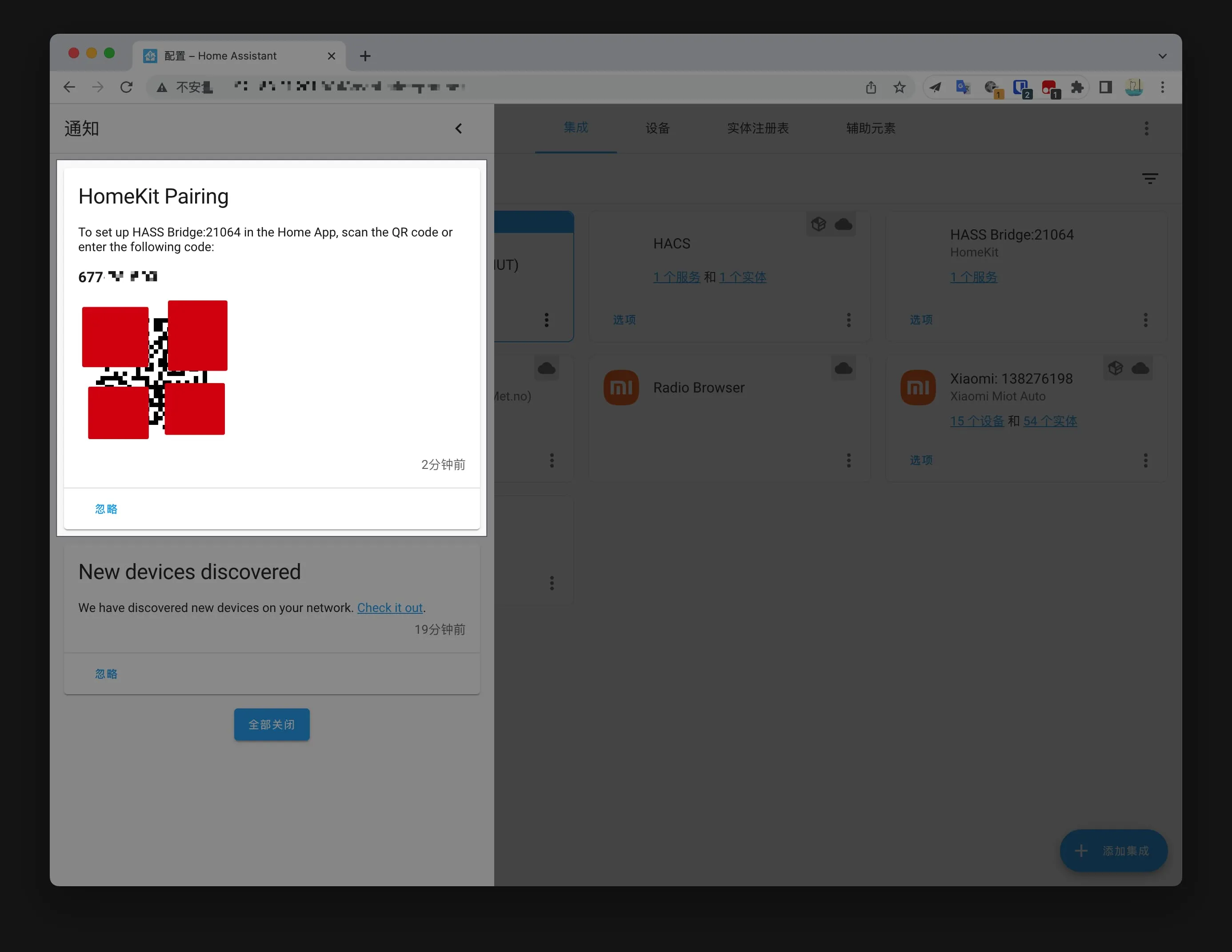Click the browser reload icon
This screenshot has width=1232, height=952.
126,87
